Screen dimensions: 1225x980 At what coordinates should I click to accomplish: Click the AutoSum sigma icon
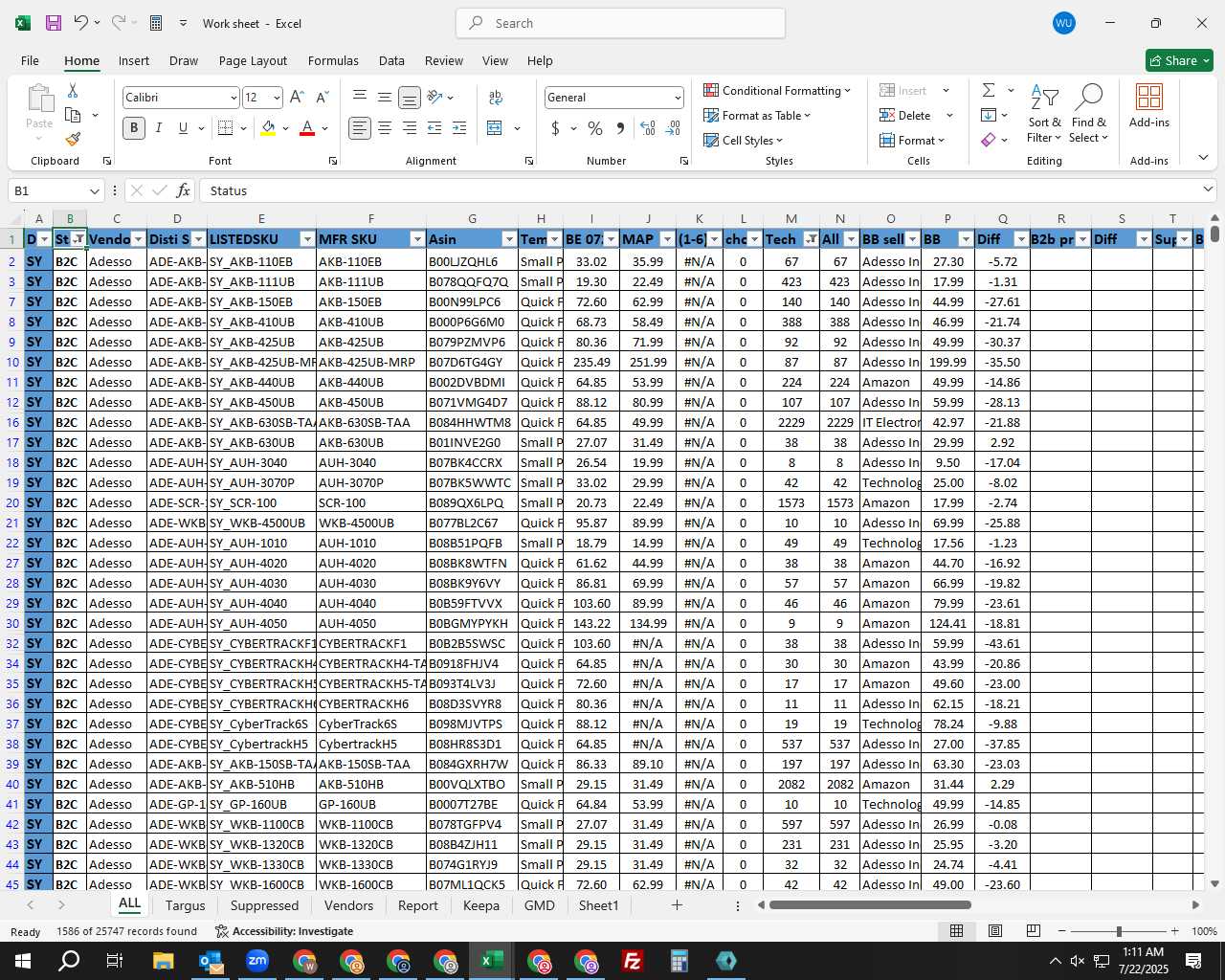coord(989,90)
